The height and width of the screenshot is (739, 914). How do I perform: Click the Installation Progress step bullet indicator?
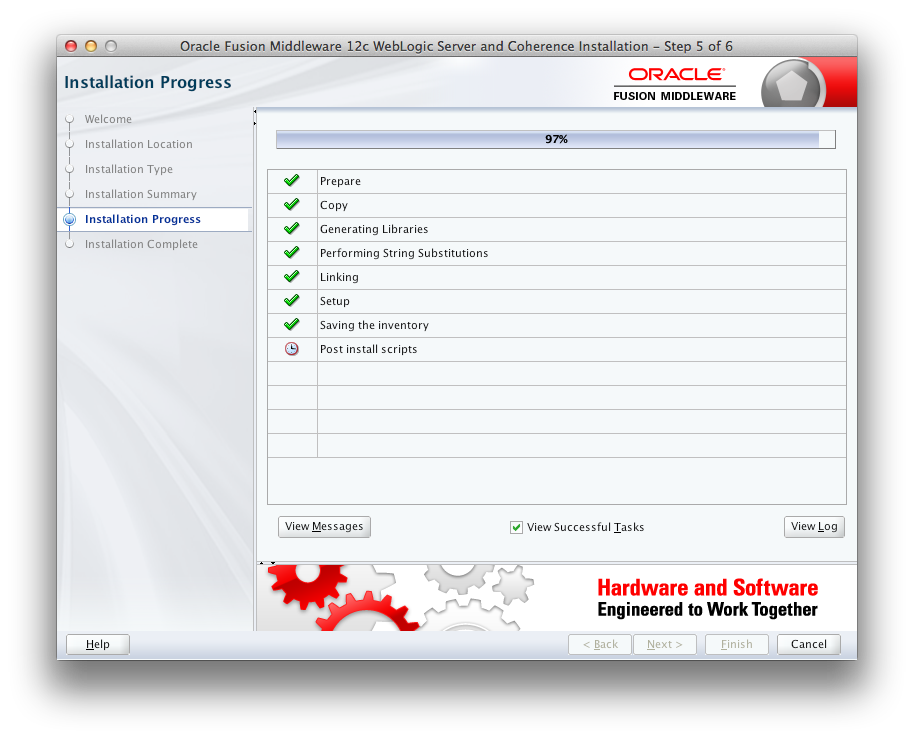coord(69,219)
